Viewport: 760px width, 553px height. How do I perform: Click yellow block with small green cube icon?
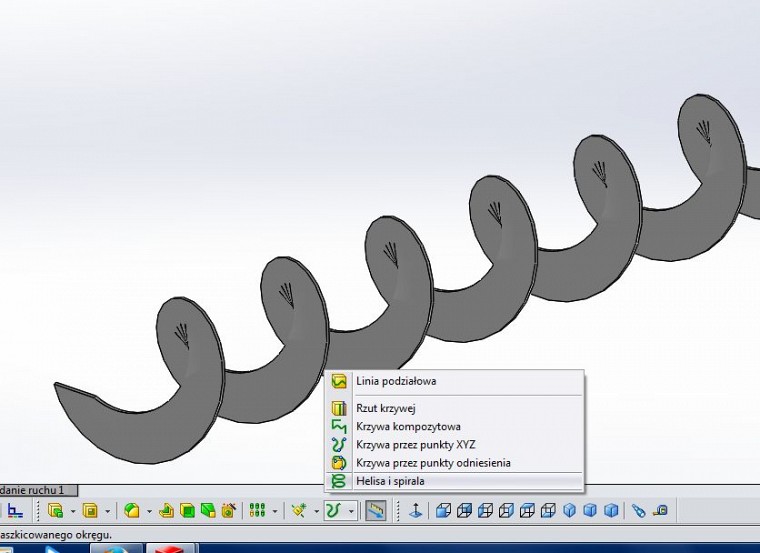tap(56, 510)
